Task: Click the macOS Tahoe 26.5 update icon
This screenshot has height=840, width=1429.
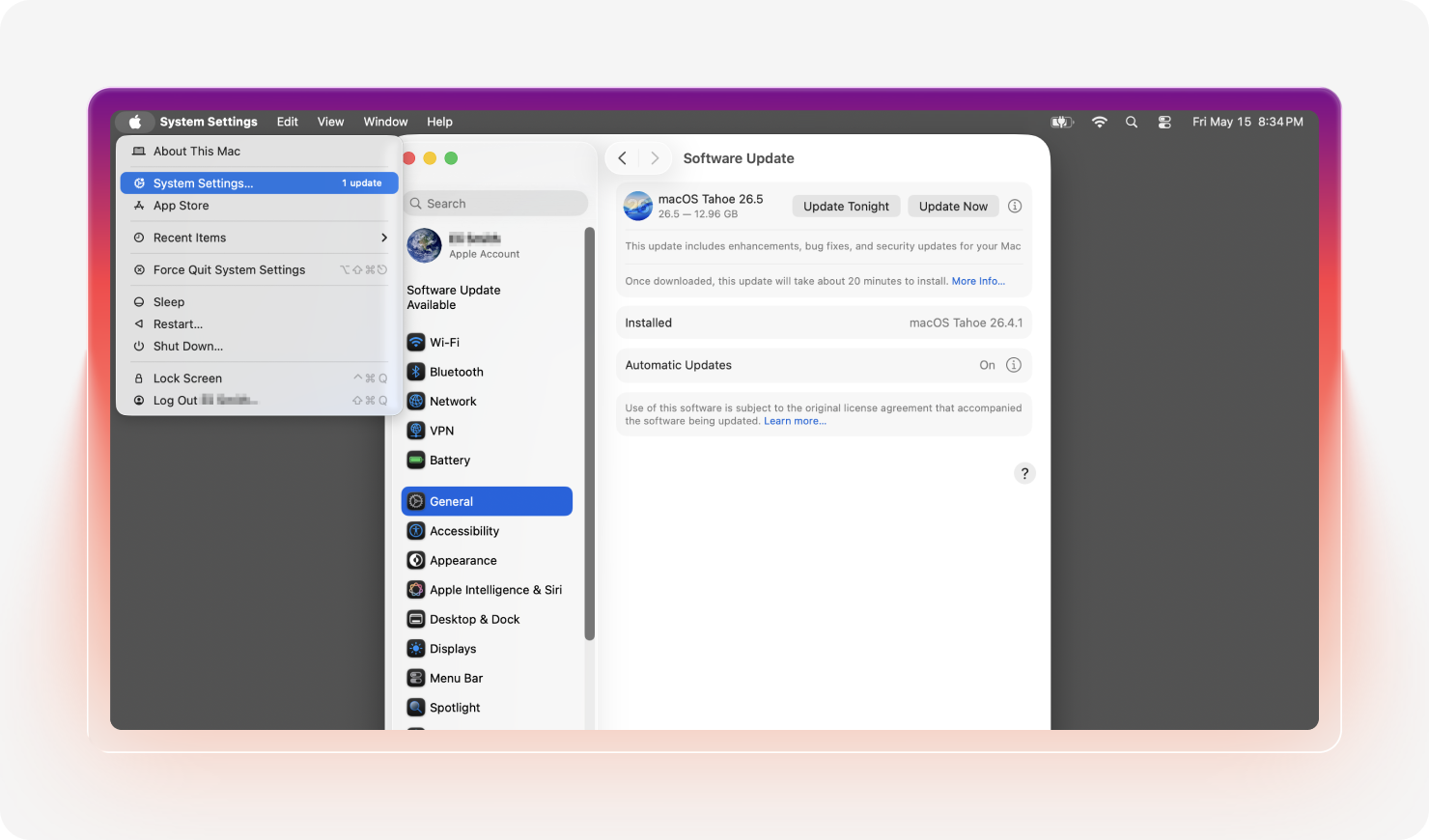Action: [x=638, y=206]
